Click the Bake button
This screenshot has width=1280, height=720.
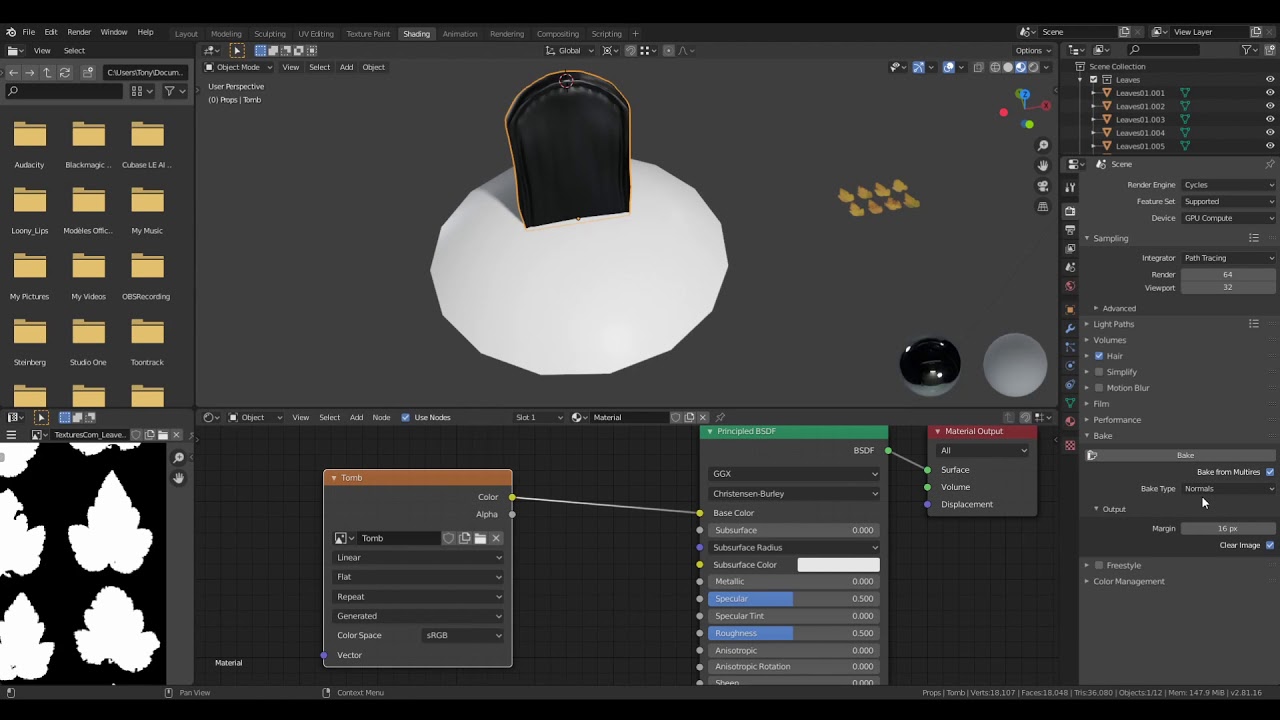pyautogui.click(x=1185, y=456)
